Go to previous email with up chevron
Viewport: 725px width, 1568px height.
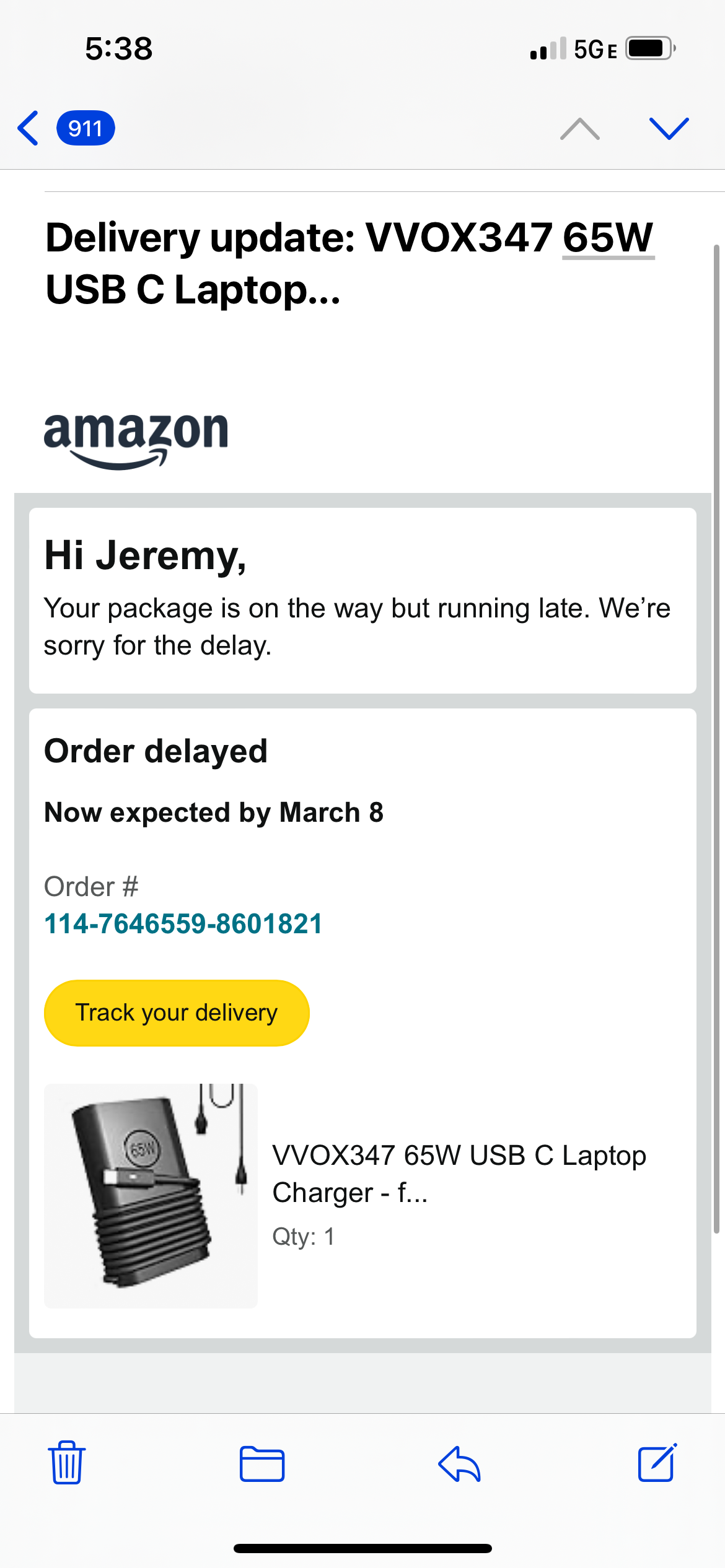point(579,128)
